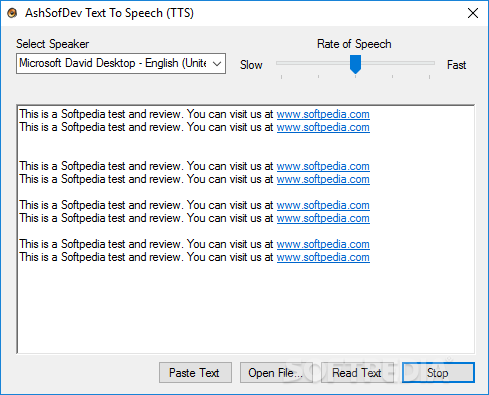Screen dimensions: 489x395
Task: Click the Slow label beside the slider
Action: (x=251, y=65)
